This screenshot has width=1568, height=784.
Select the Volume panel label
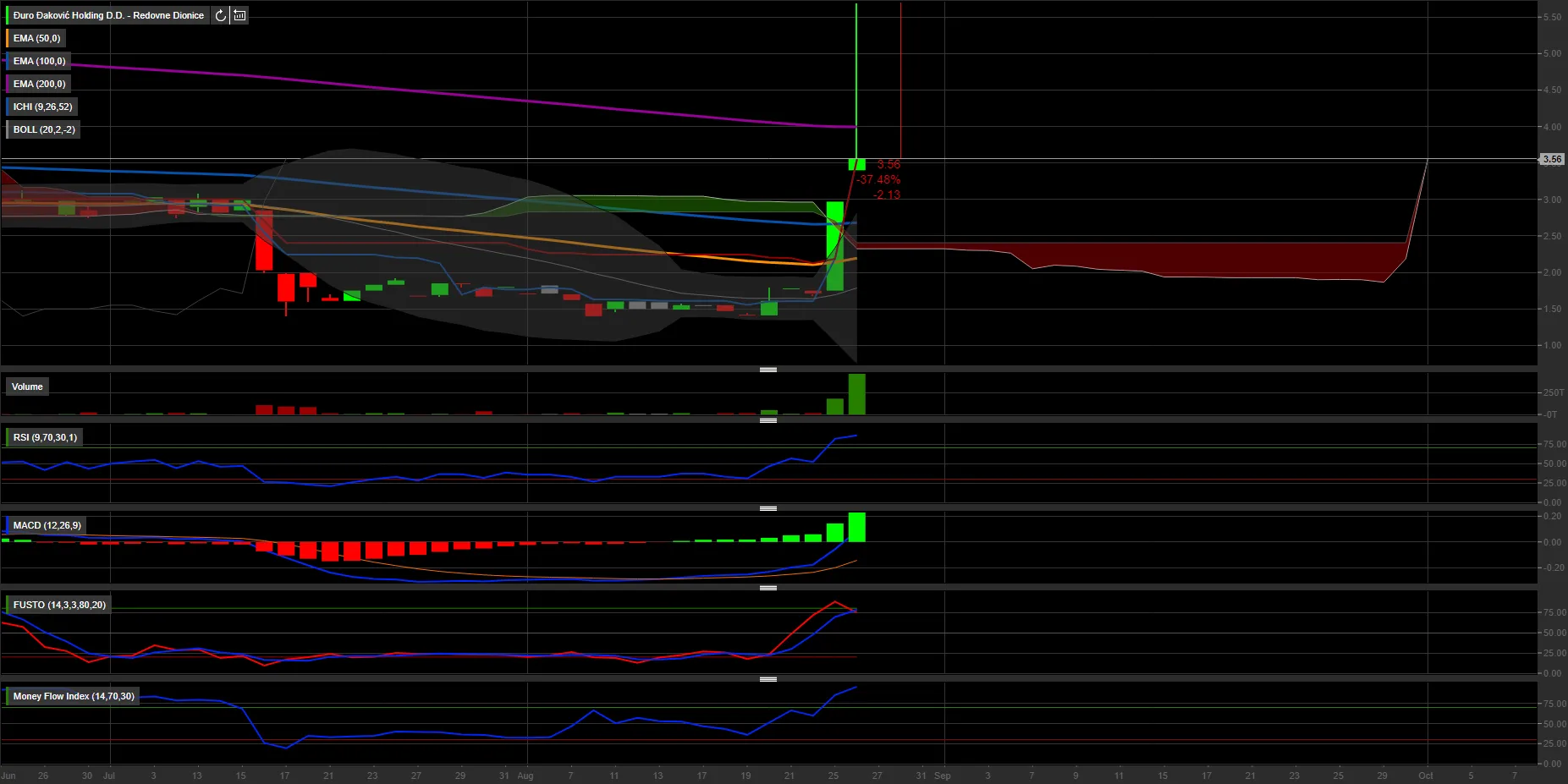point(27,387)
